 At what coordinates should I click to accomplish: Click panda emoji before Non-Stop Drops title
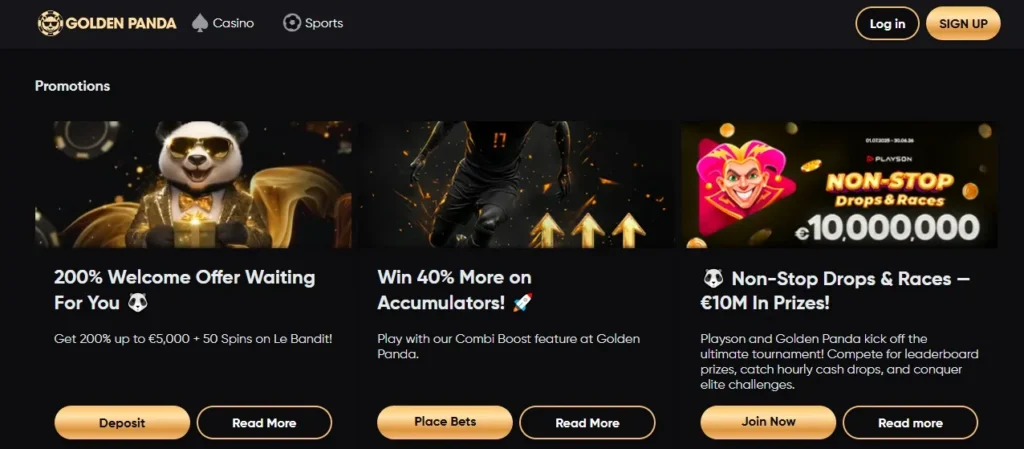[x=713, y=279]
